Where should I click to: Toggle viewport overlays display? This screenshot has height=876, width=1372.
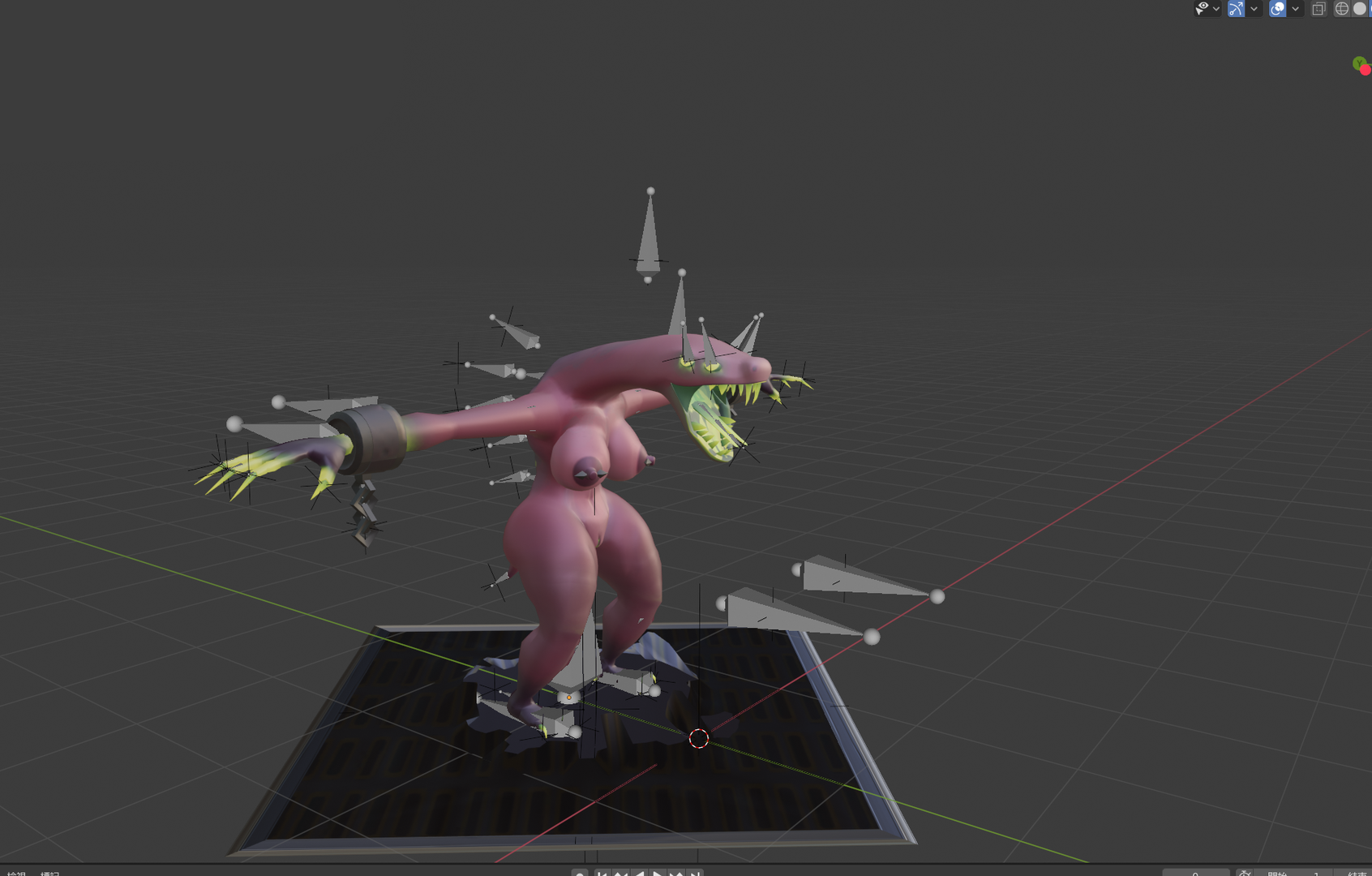click(1278, 9)
